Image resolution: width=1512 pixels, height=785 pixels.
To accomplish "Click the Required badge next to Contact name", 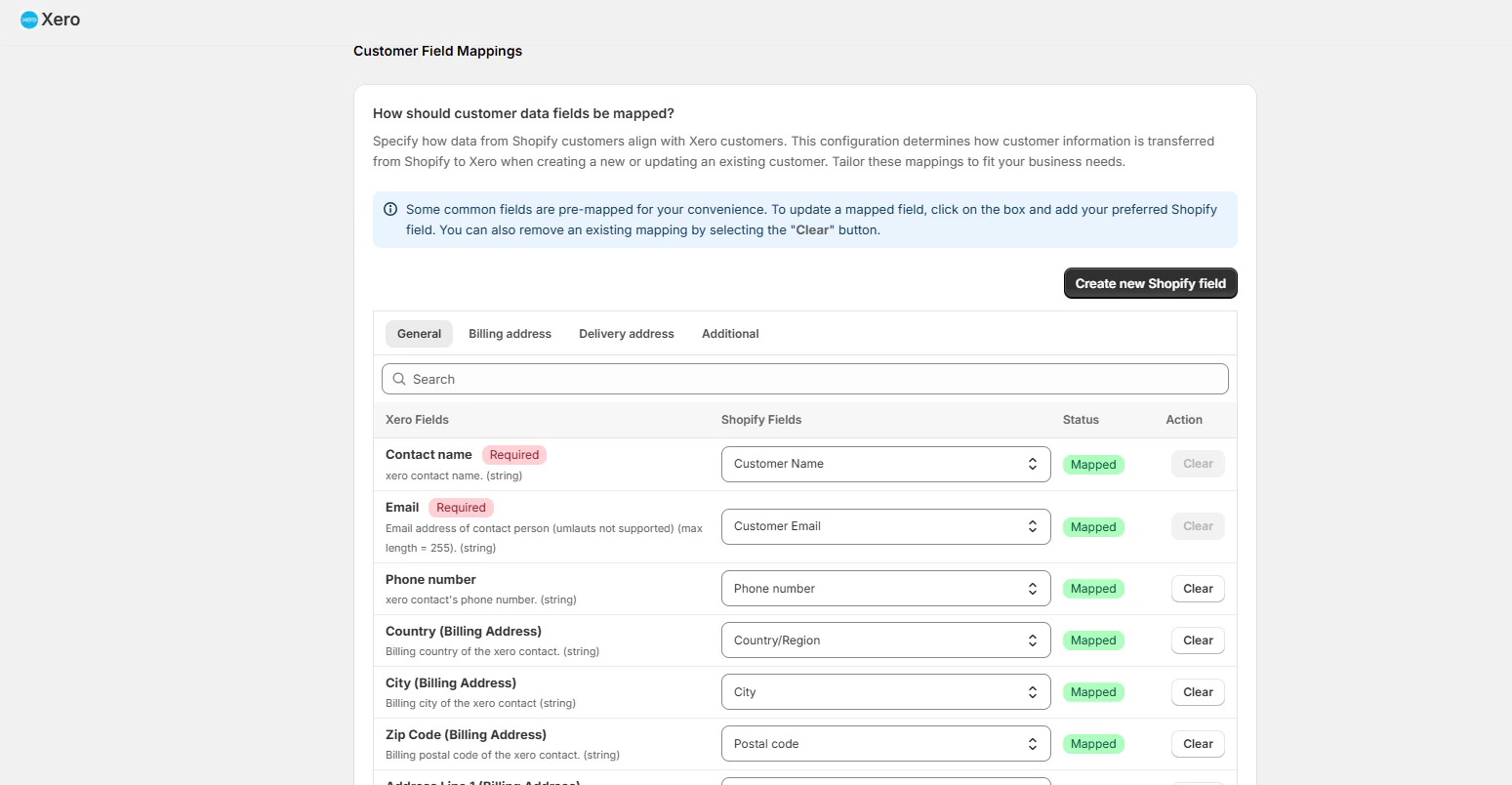I will [x=514, y=455].
